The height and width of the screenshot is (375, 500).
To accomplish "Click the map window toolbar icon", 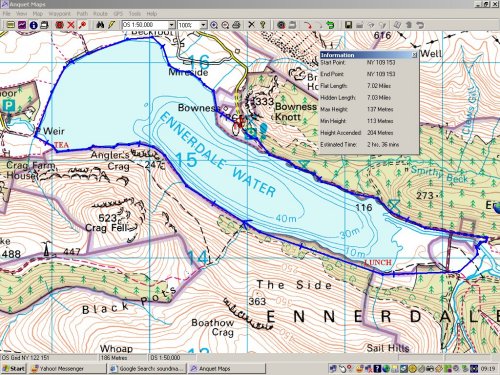I will 11,25.
